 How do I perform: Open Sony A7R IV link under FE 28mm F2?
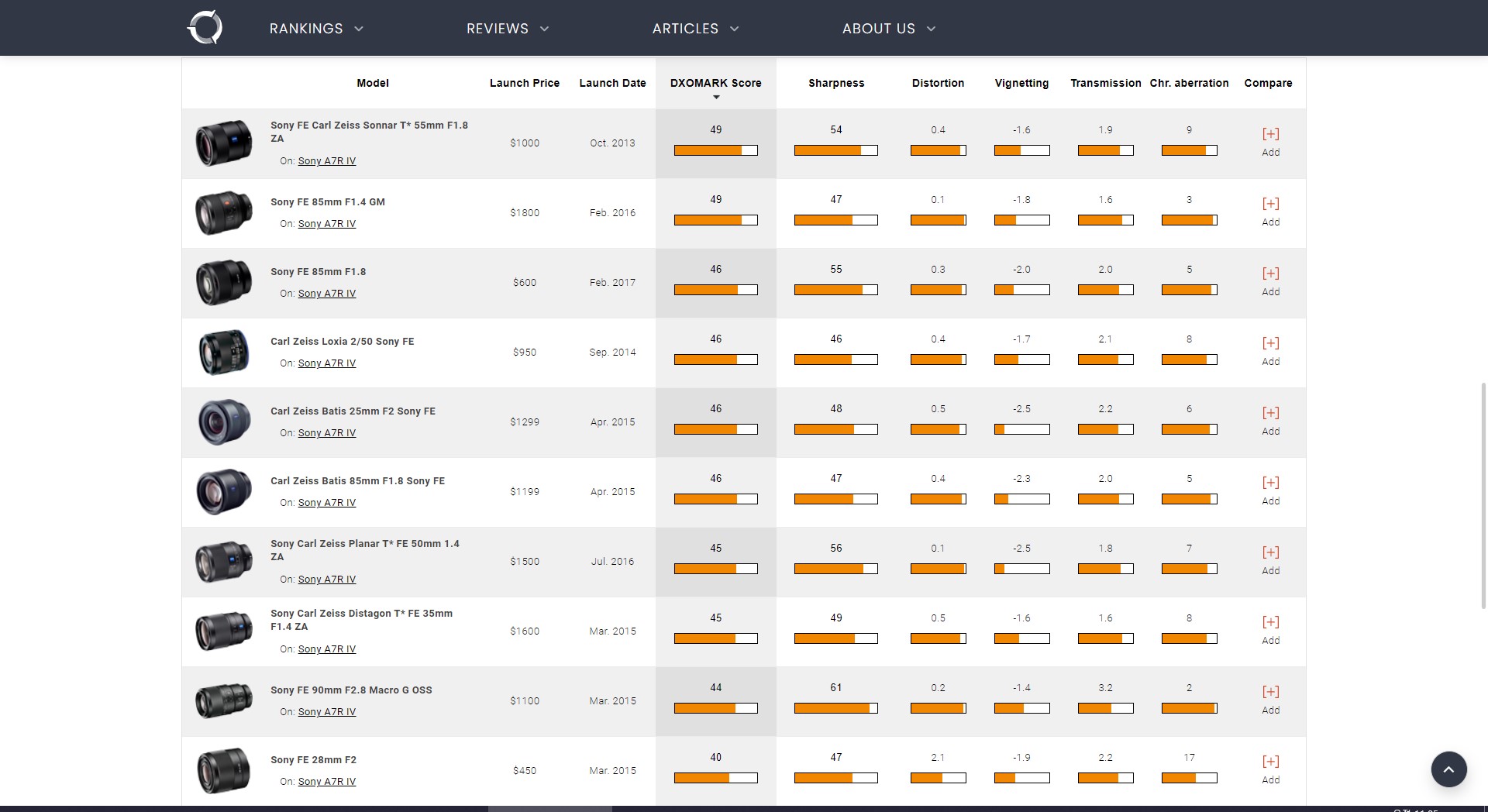tap(327, 782)
